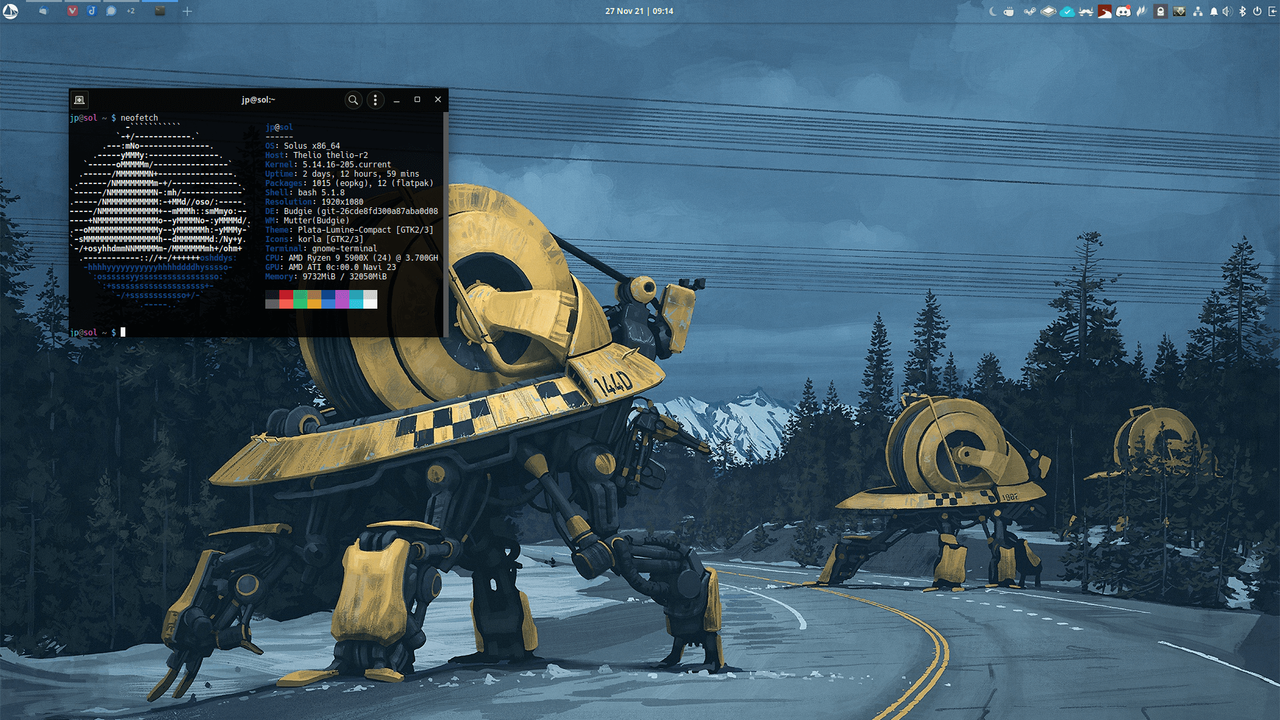Image resolution: width=1280 pixels, height=720 pixels.
Task: Open the power session menu
Action: pos(1257,11)
